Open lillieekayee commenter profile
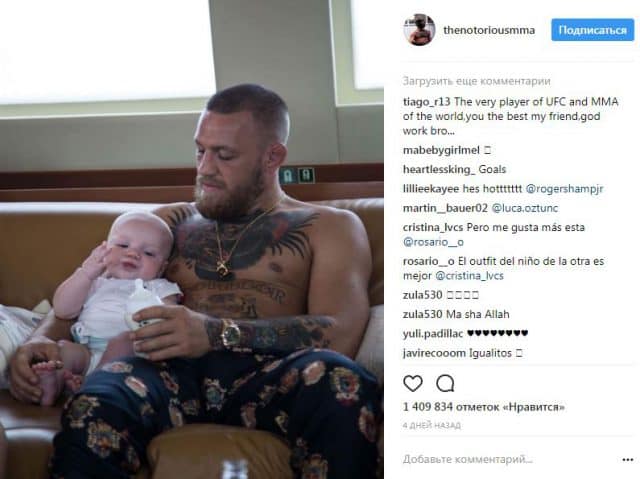640x479 pixels. tap(431, 188)
